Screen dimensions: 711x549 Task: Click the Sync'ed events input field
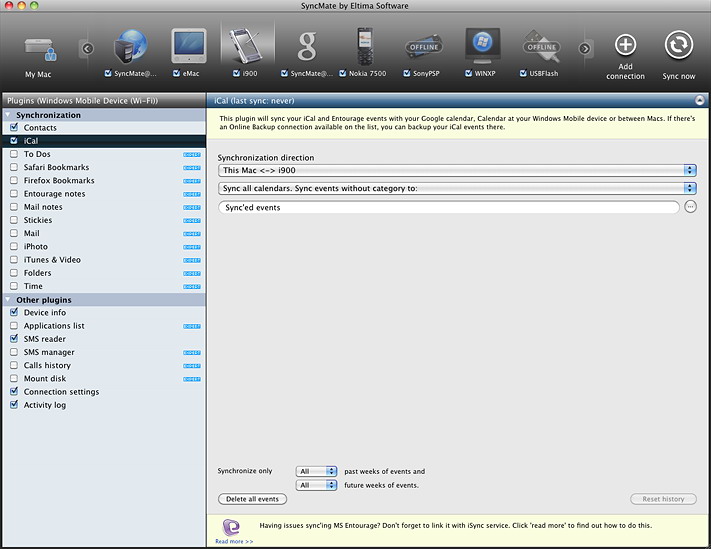click(x=449, y=208)
